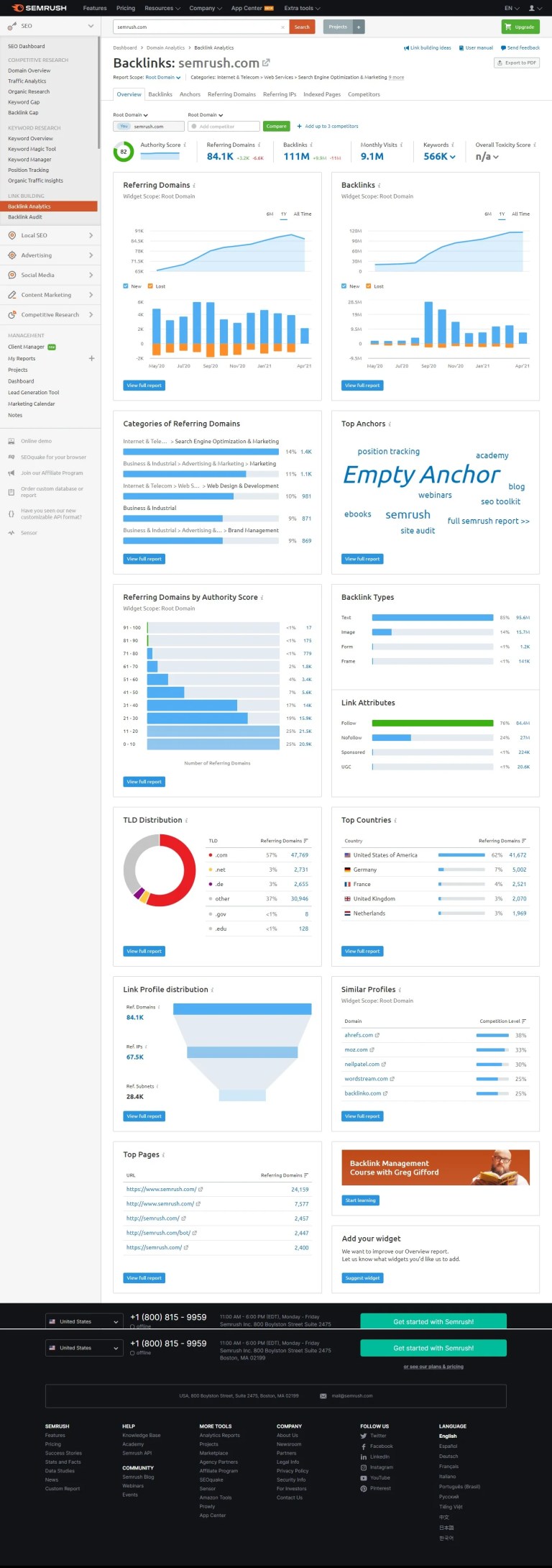
Task: Add a report with My Reports plus icon
Action: coord(91,358)
